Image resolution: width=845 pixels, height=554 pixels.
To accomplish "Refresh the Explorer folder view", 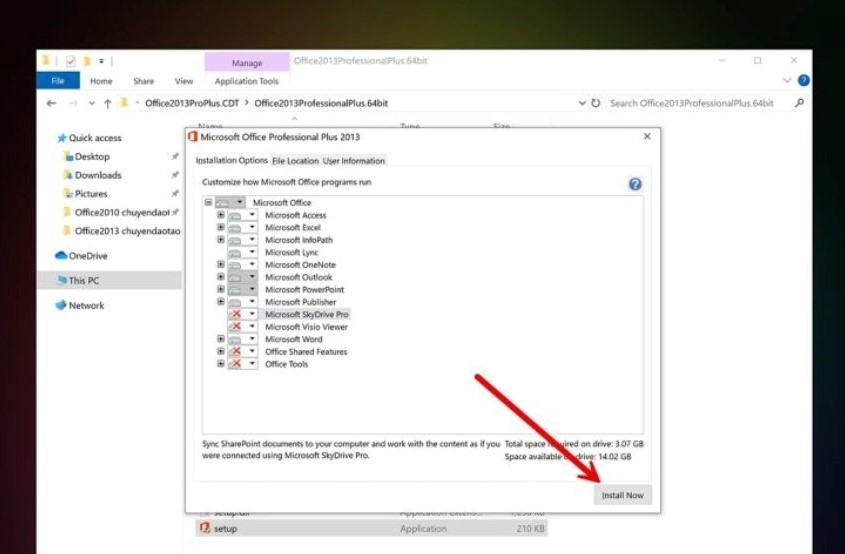I will [x=595, y=103].
